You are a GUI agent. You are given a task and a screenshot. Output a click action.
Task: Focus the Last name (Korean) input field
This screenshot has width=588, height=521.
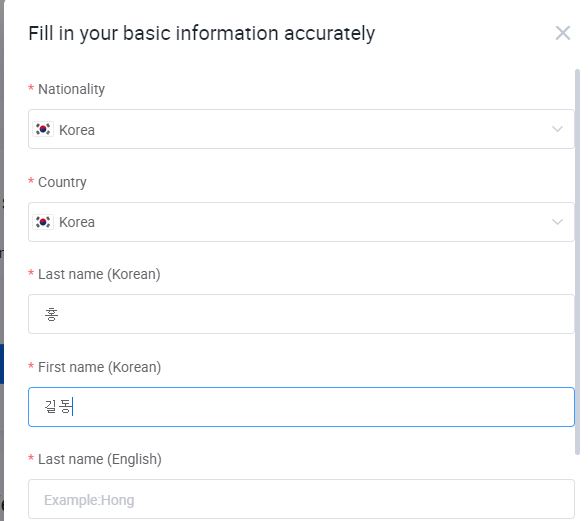[301, 314]
